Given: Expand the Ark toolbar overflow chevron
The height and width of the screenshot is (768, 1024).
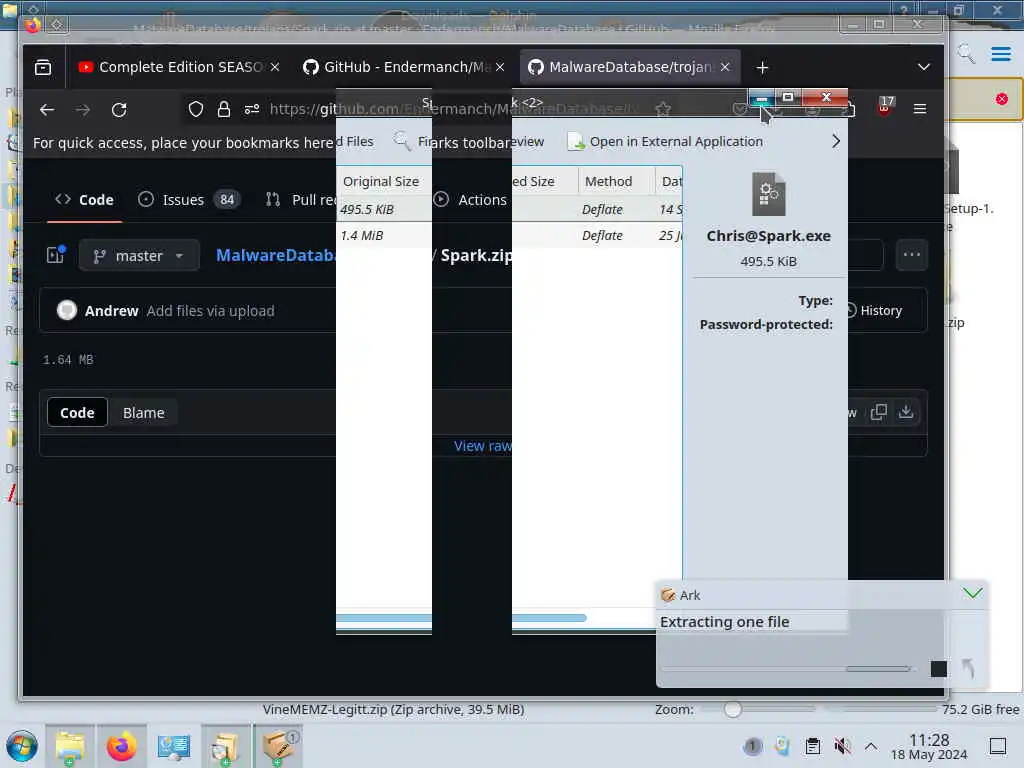Looking at the screenshot, I should pos(836,141).
